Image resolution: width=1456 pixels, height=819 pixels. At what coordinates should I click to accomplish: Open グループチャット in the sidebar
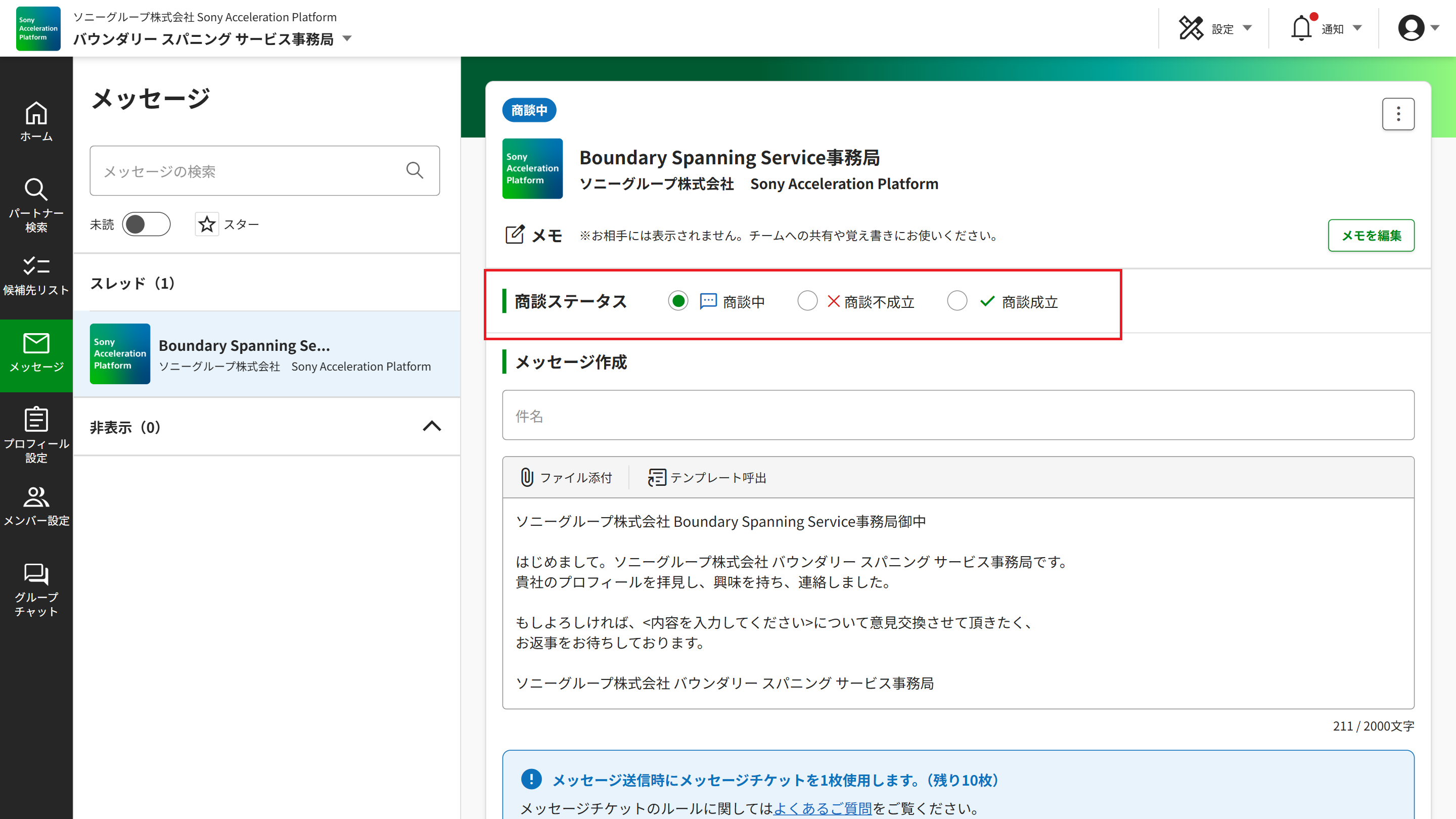click(x=36, y=589)
